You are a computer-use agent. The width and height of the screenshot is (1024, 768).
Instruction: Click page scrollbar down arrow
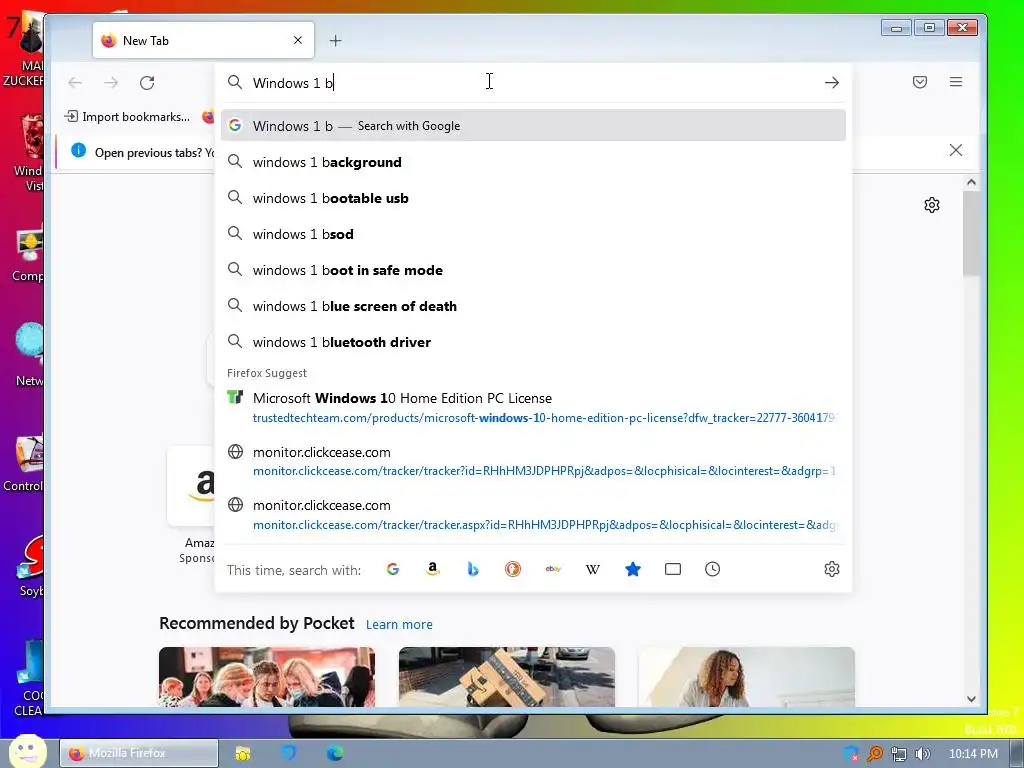[x=971, y=699]
